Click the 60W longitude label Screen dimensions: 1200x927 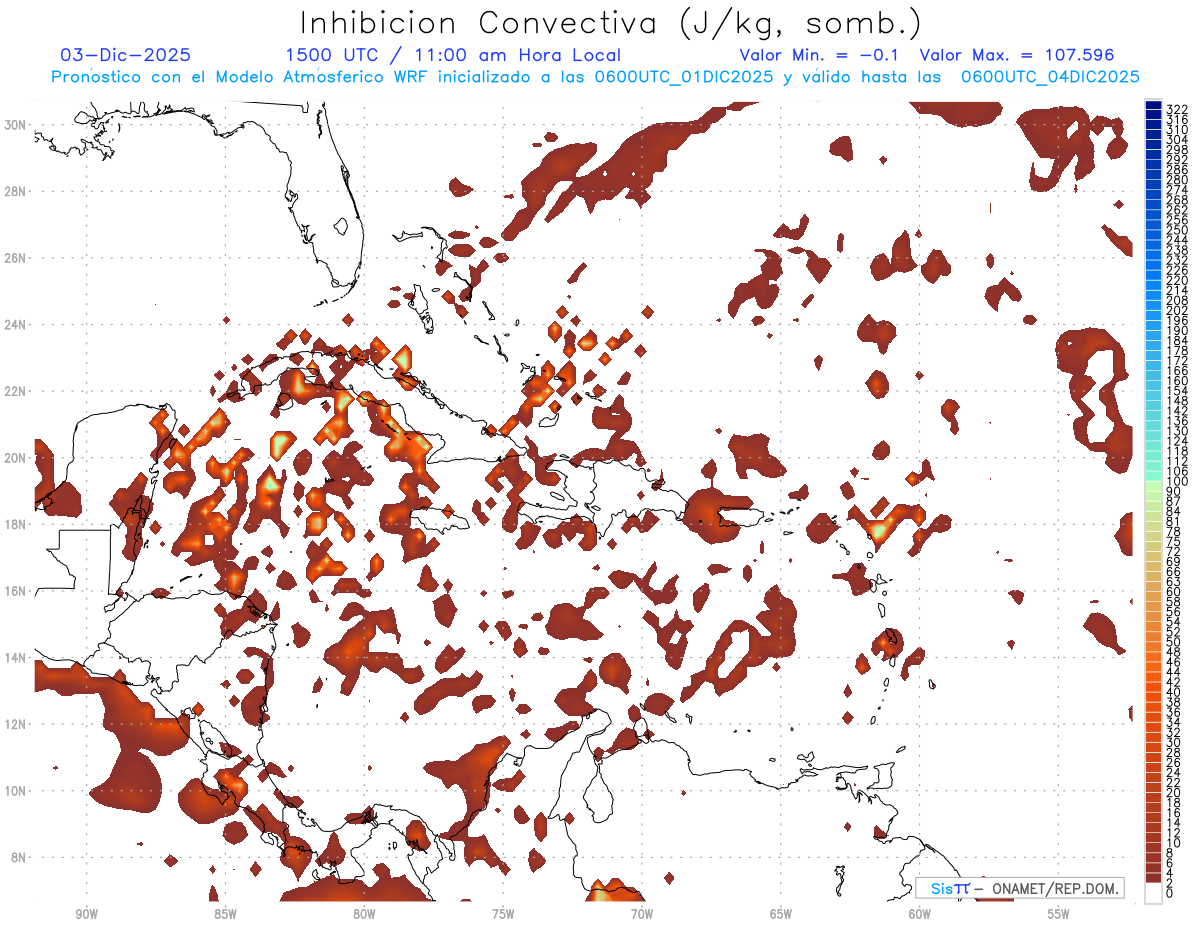click(x=920, y=914)
